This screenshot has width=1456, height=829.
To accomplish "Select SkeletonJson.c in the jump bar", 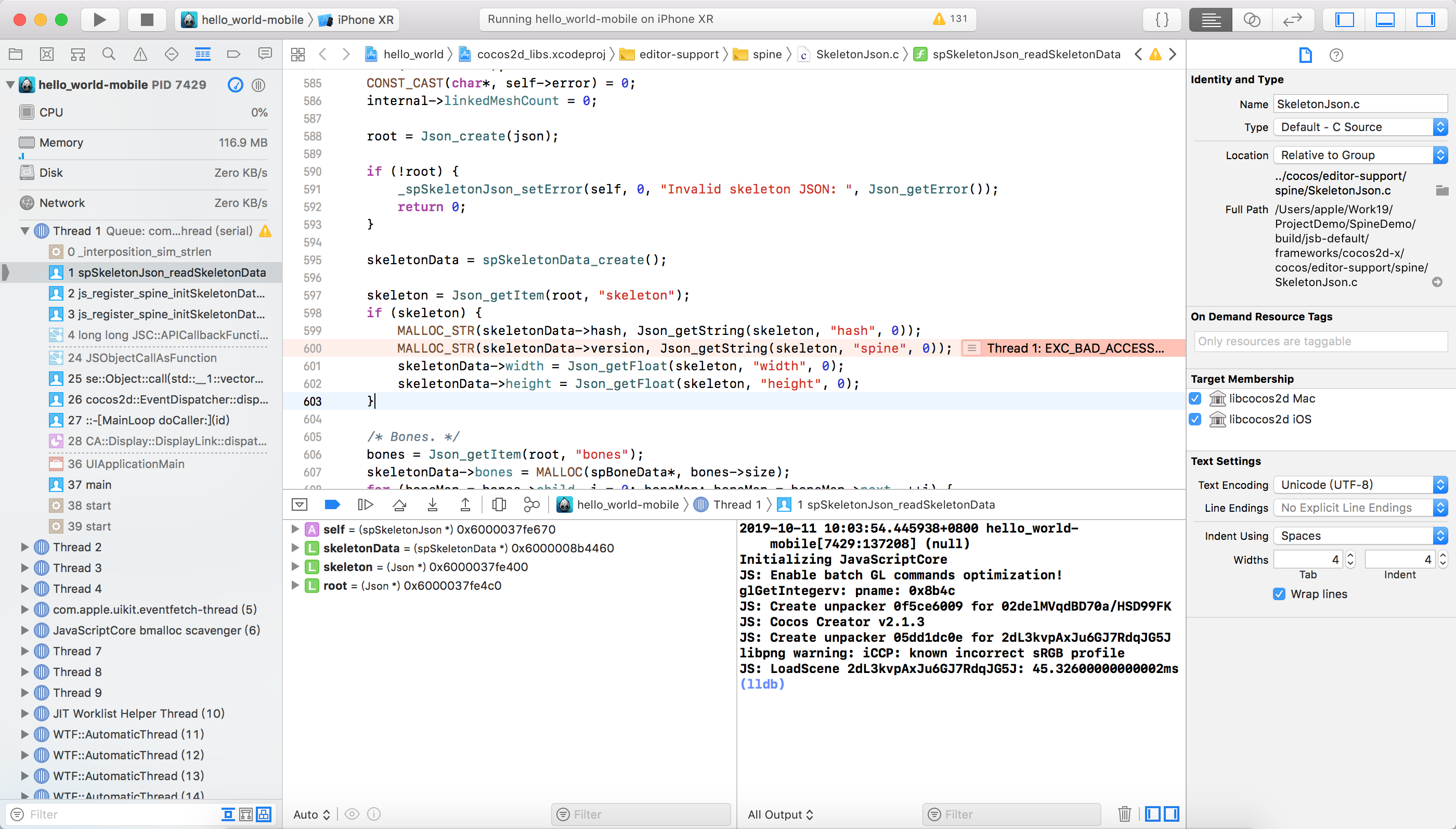I will pyautogui.click(x=856, y=54).
